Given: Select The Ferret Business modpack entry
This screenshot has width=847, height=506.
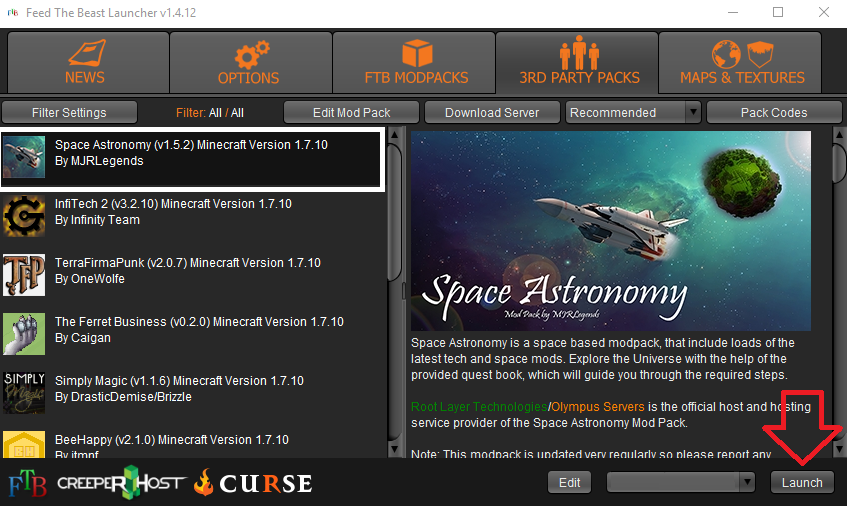Looking at the screenshot, I should pyautogui.click(x=192, y=334).
